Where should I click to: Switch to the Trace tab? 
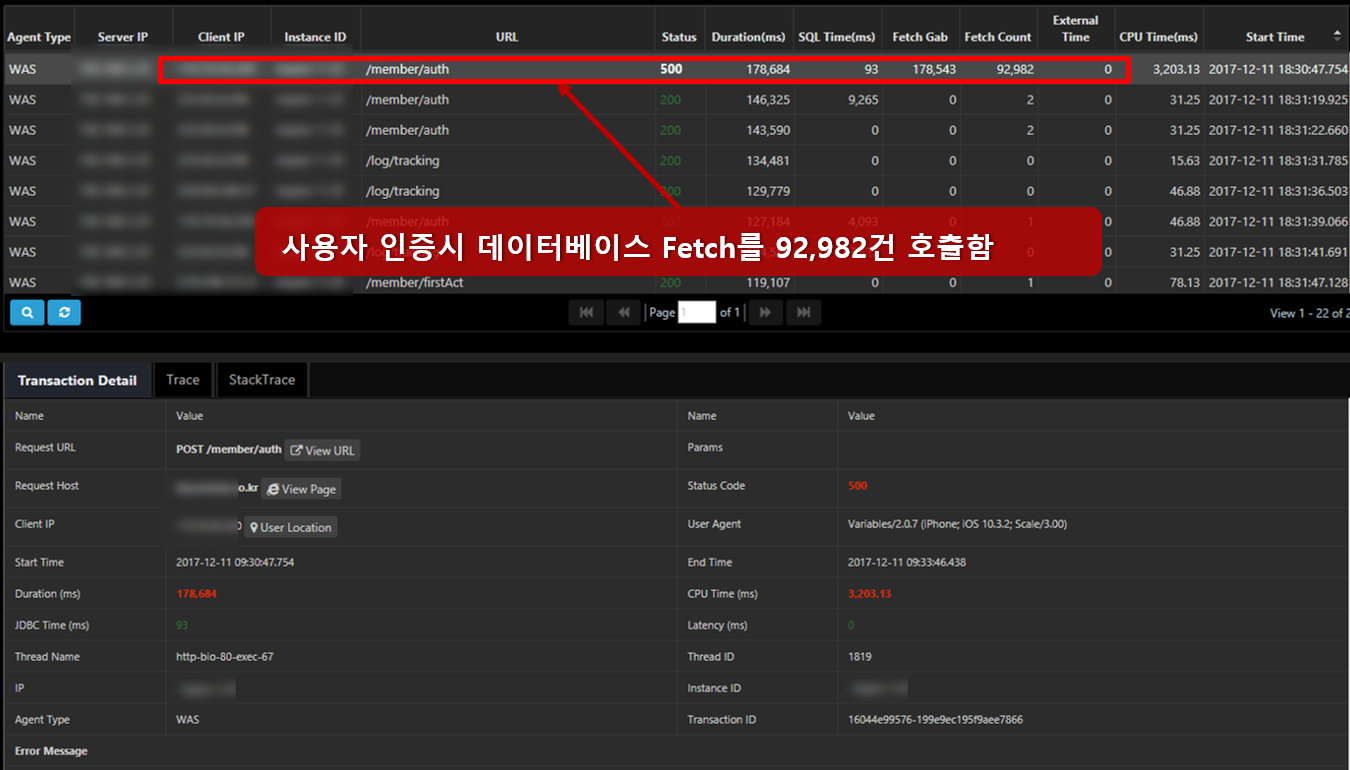coord(183,380)
